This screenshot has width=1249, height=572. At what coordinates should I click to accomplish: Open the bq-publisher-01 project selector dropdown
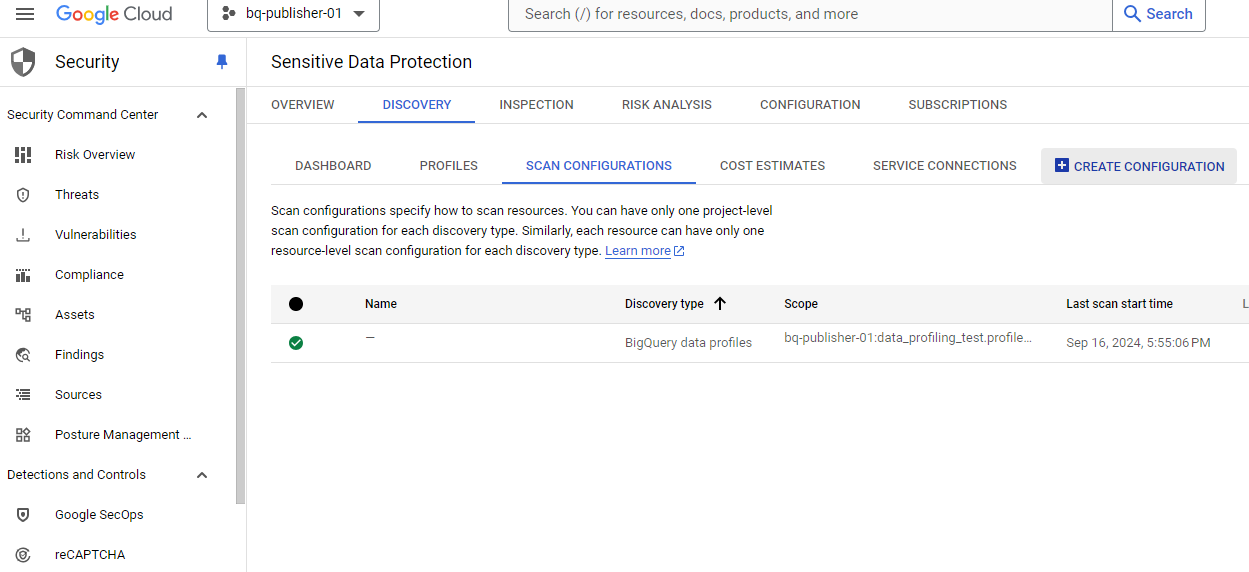[293, 14]
